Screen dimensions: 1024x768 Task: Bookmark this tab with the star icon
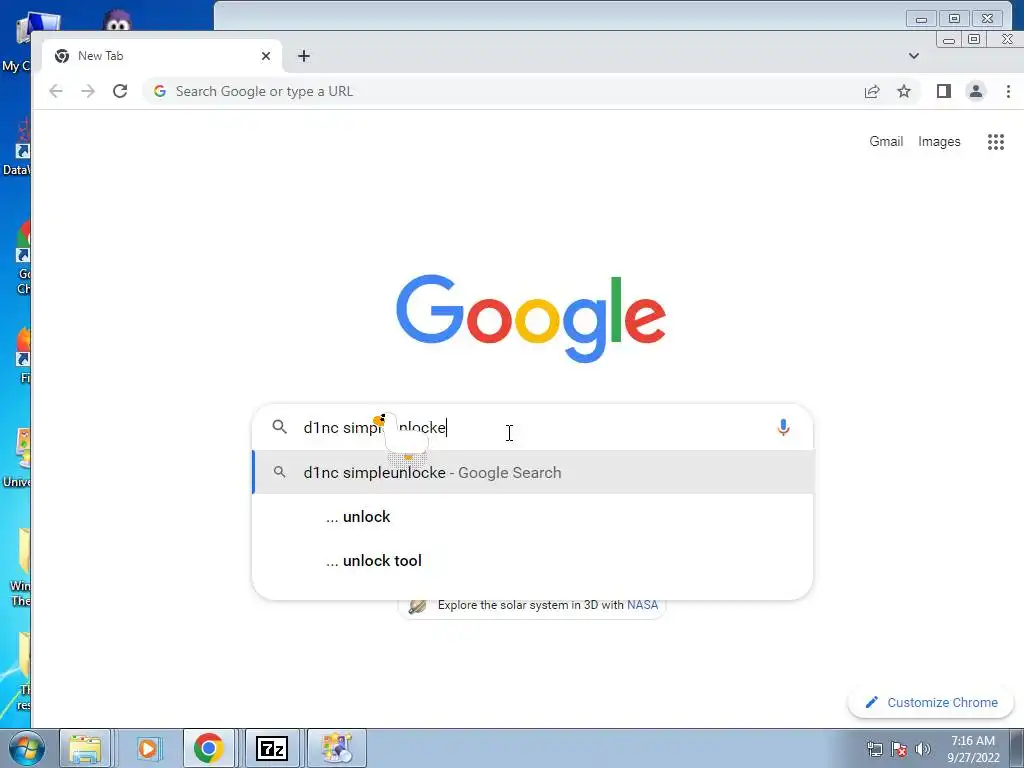[904, 91]
